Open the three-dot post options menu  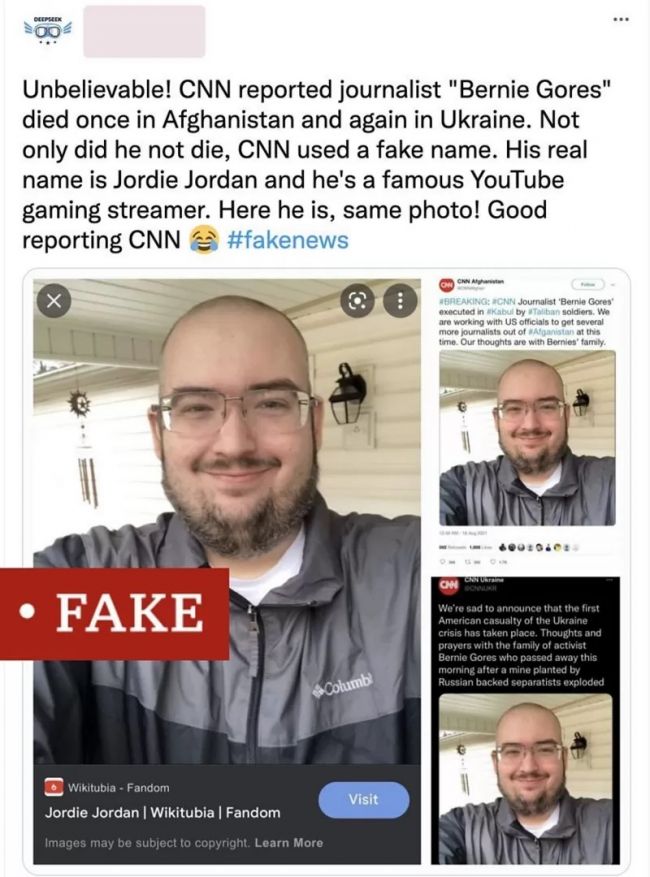621,20
